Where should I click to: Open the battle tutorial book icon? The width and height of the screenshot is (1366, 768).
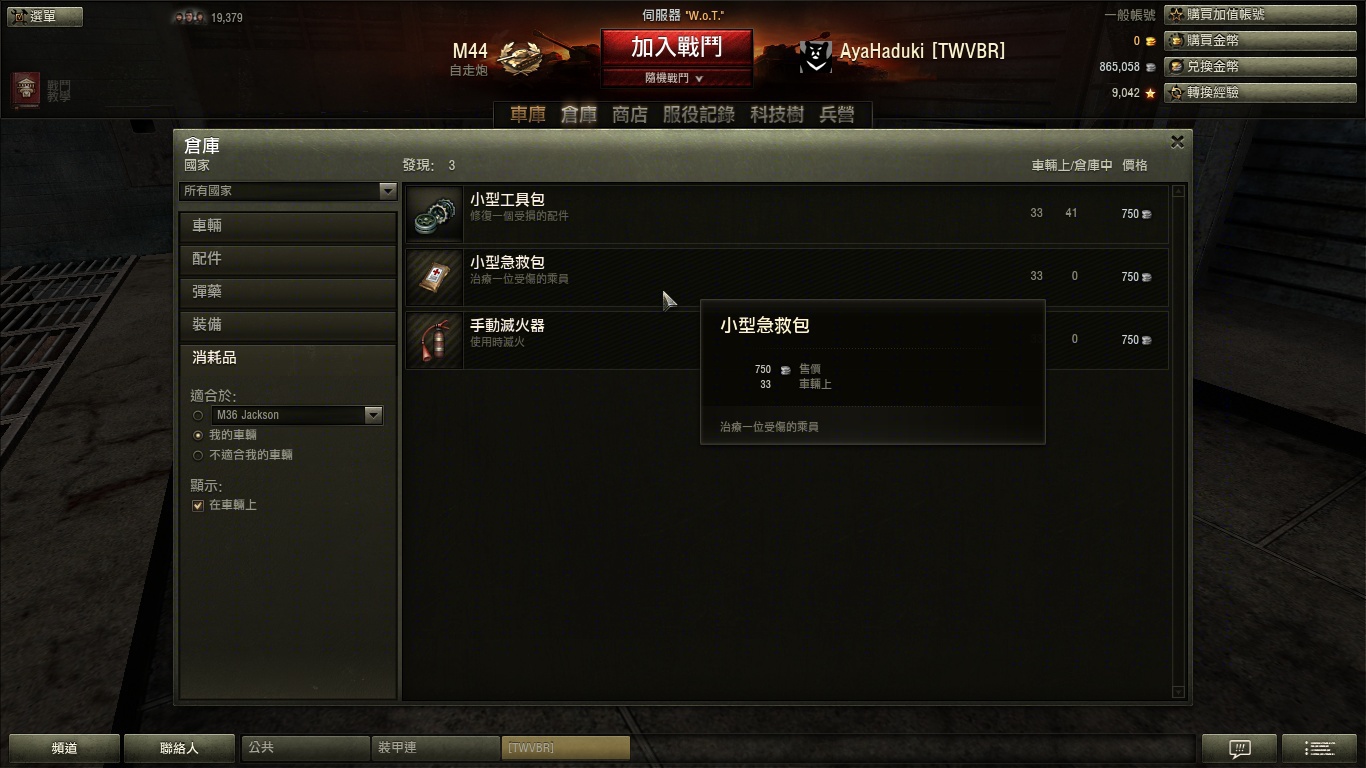[27, 91]
